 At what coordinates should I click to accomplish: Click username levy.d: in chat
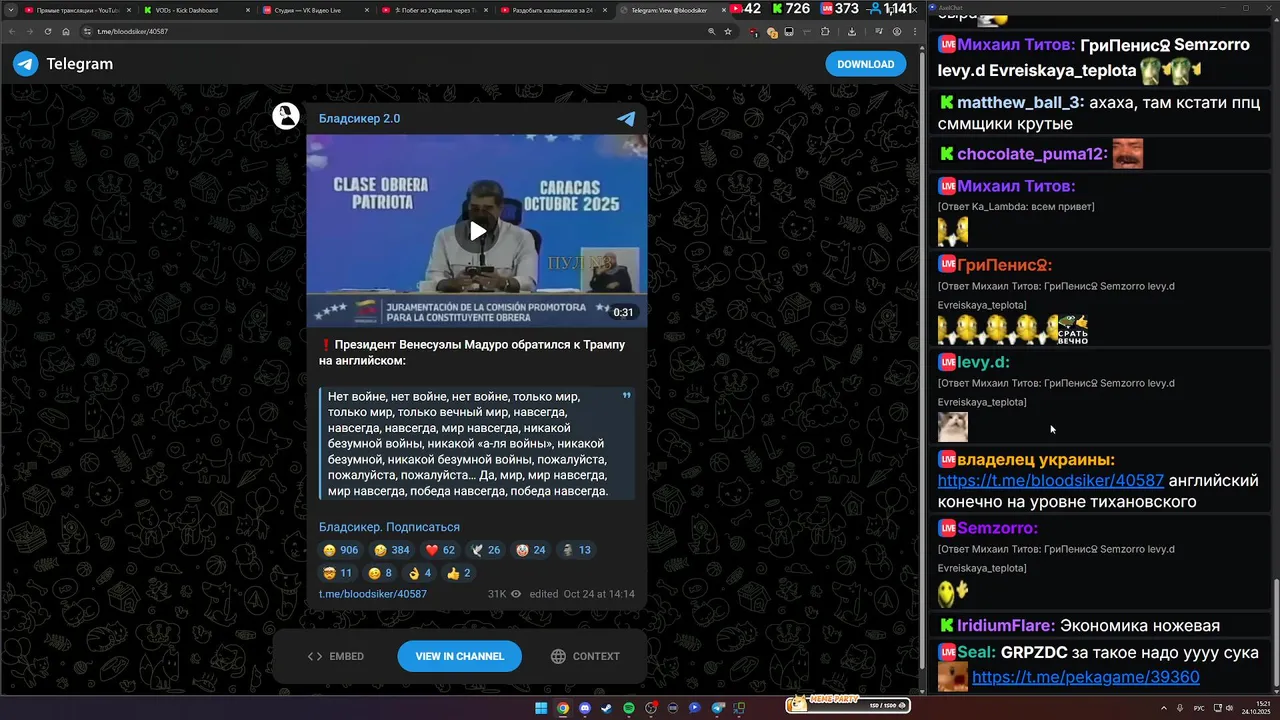pos(983,362)
